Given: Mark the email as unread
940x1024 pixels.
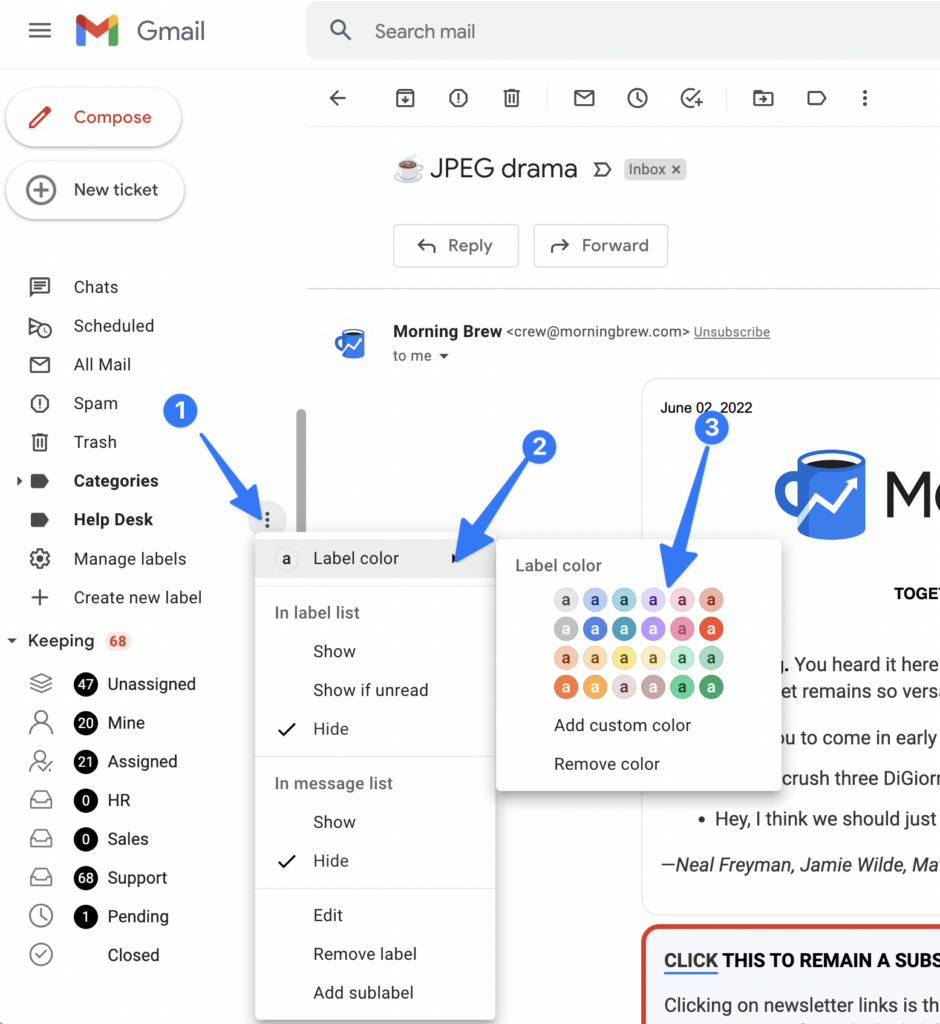Looking at the screenshot, I should [x=584, y=98].
